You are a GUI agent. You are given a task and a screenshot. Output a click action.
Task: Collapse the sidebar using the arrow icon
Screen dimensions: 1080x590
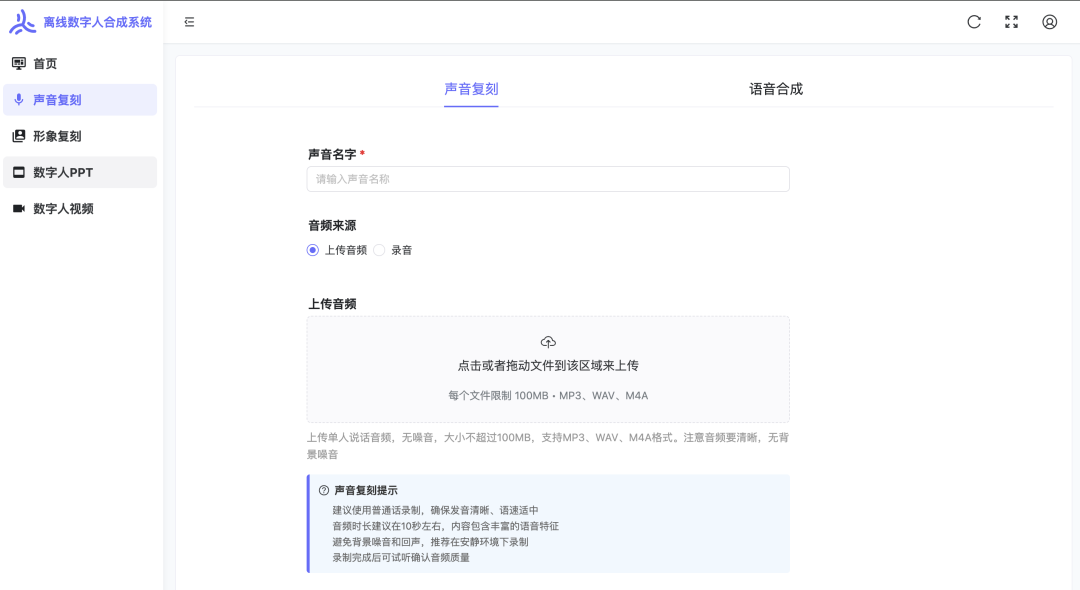189,21
